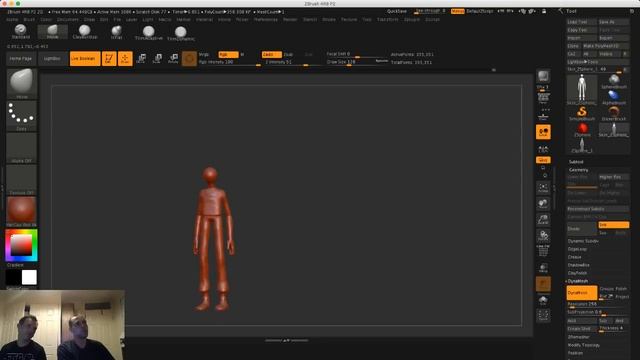640x360 pixels.
Task: Click the orange DynaMesh button
Action: [x=582, y=293]
